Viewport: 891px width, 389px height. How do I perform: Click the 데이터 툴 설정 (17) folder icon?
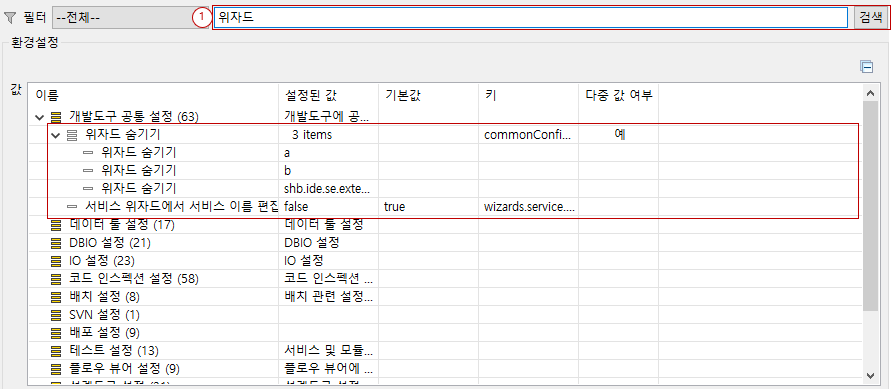pyautogui.click(x=56, y=225)
